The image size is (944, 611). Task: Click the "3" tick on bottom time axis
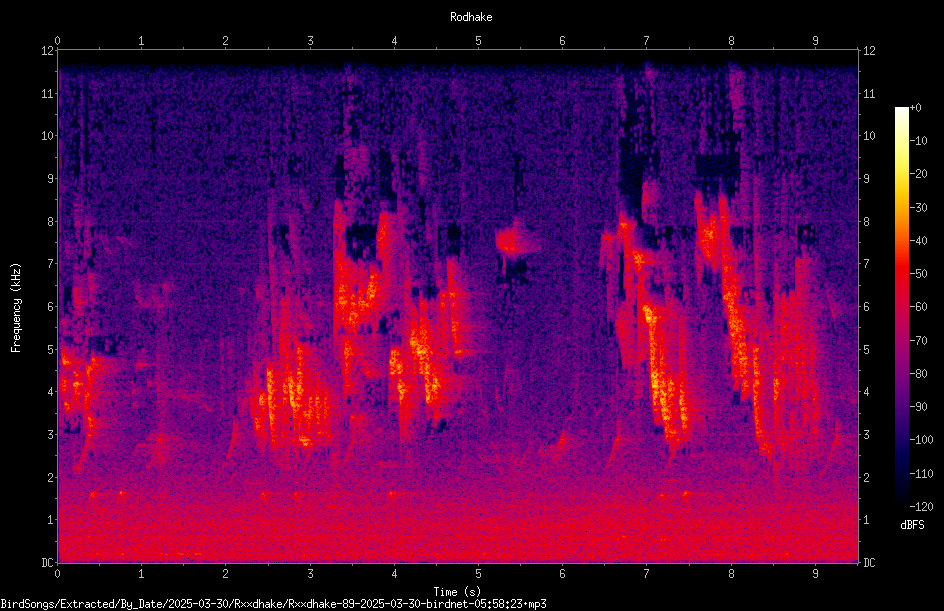click(x=310, y=574)
